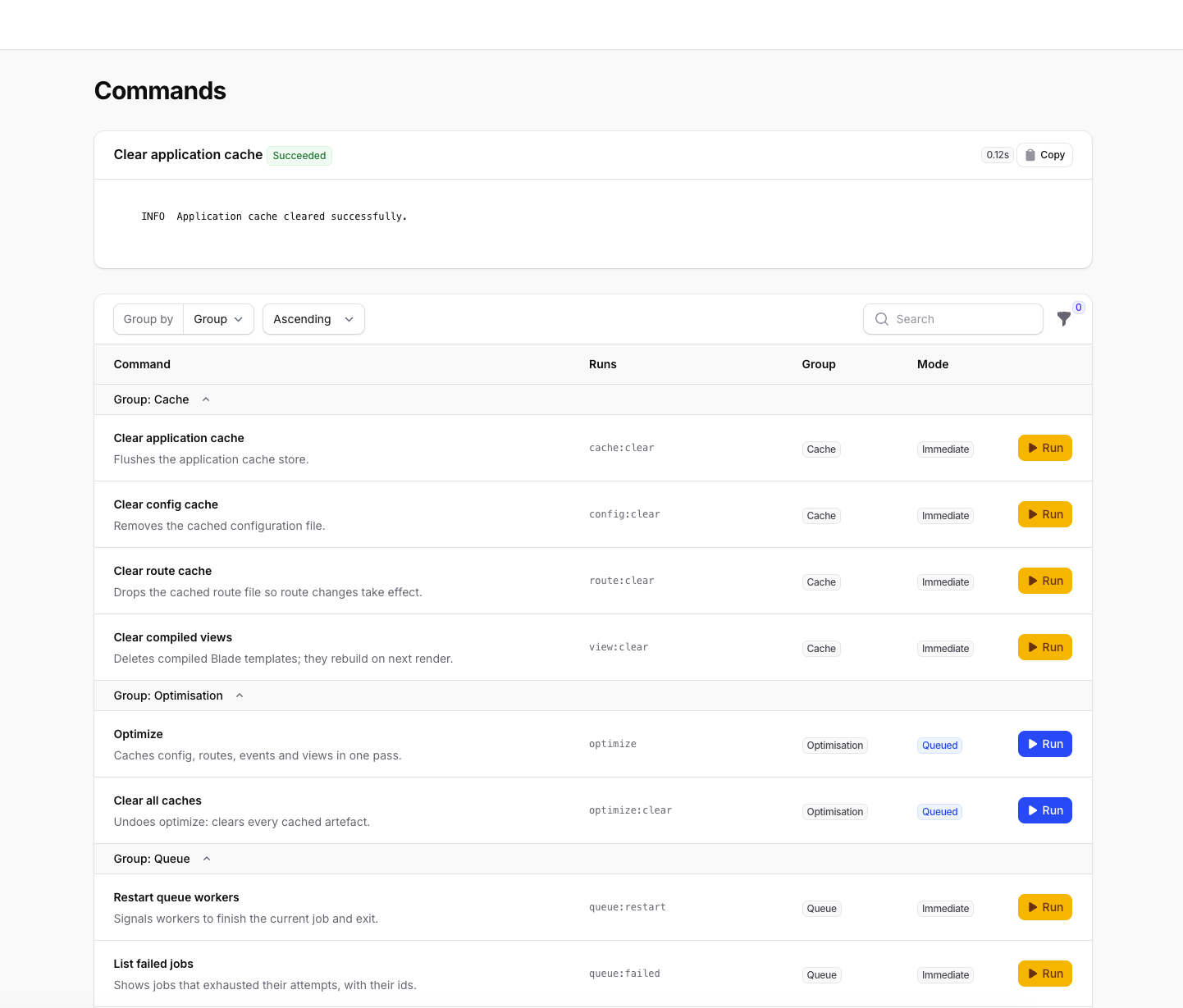1183x1008 pixels.
Task: Select the optimize:clear signature text
Action: (630, 810)
